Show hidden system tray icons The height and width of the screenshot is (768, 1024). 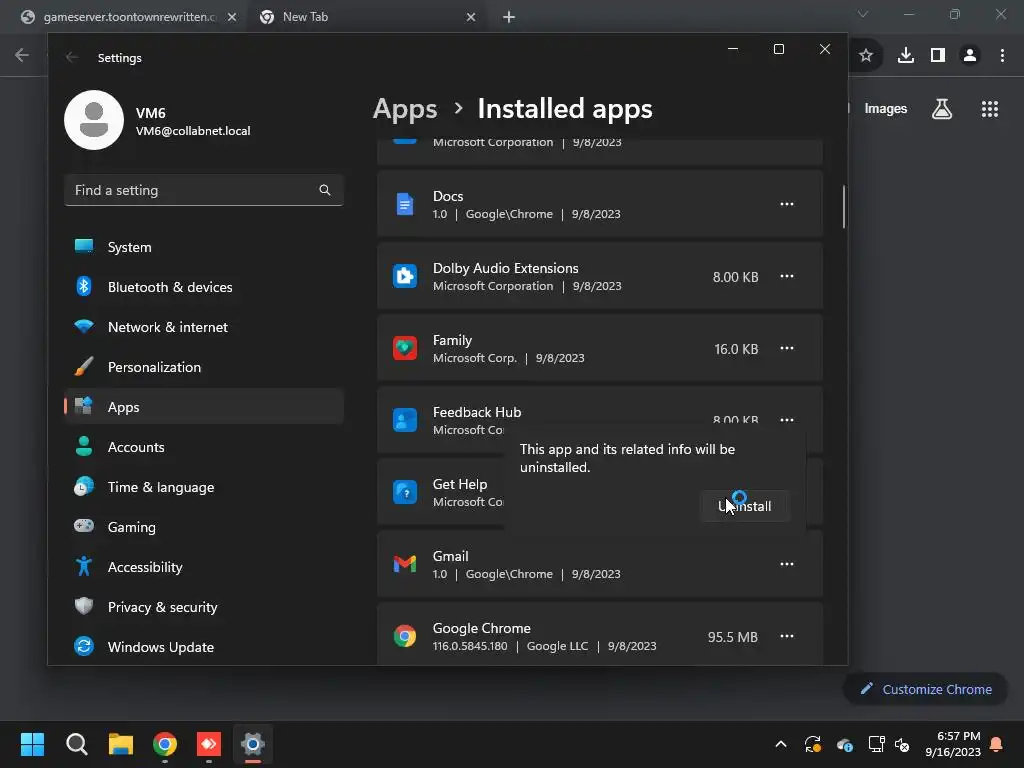[780, 744]
